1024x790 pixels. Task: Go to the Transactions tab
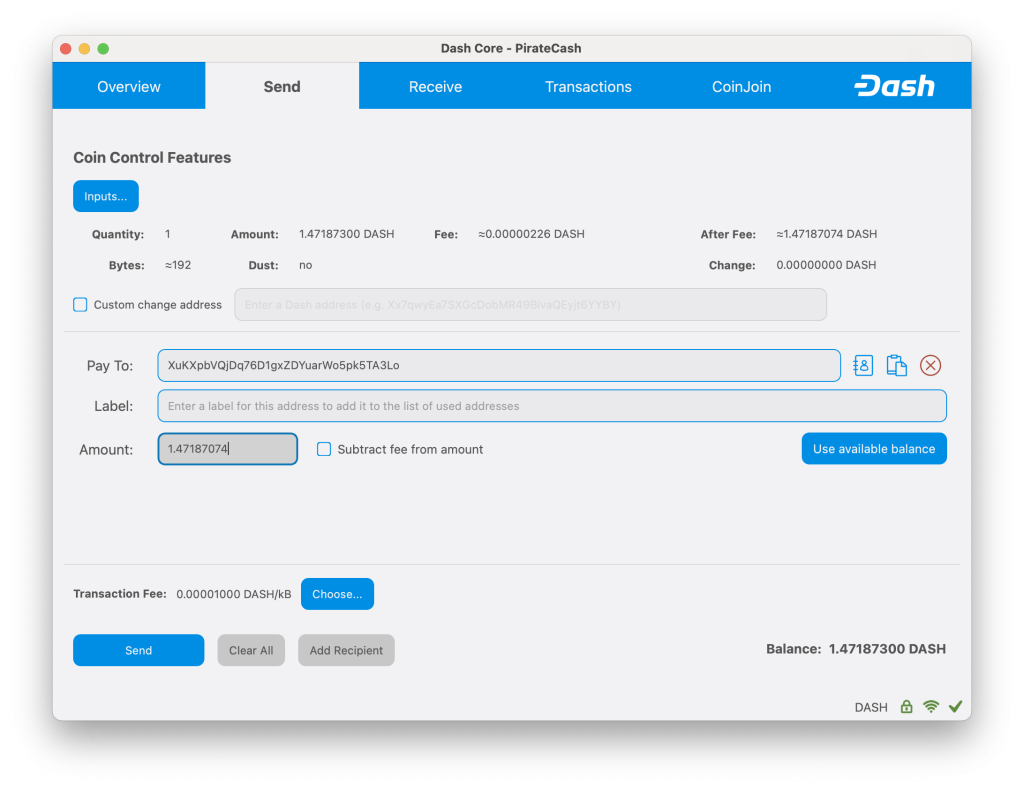(588, 86)
